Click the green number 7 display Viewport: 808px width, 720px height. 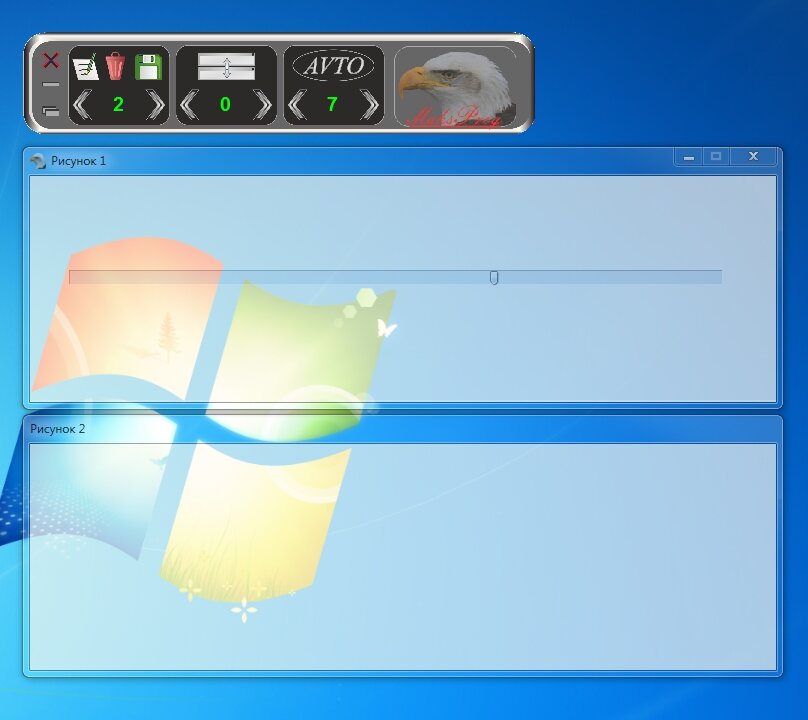(x=332, y=105)
